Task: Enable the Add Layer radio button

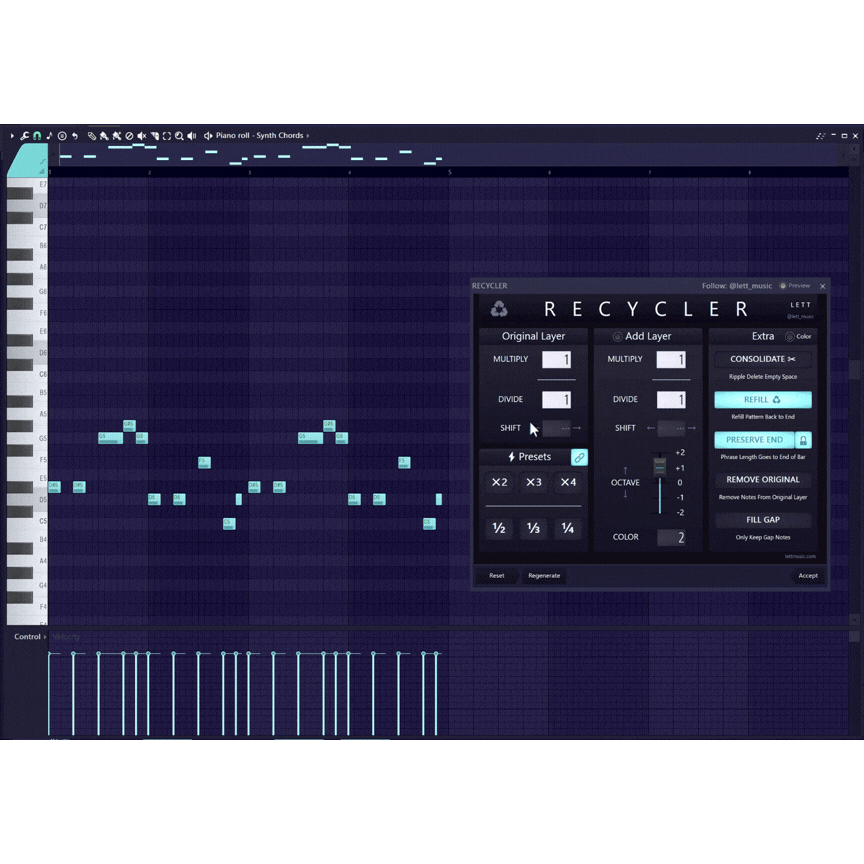Action: tap(617, 337)
